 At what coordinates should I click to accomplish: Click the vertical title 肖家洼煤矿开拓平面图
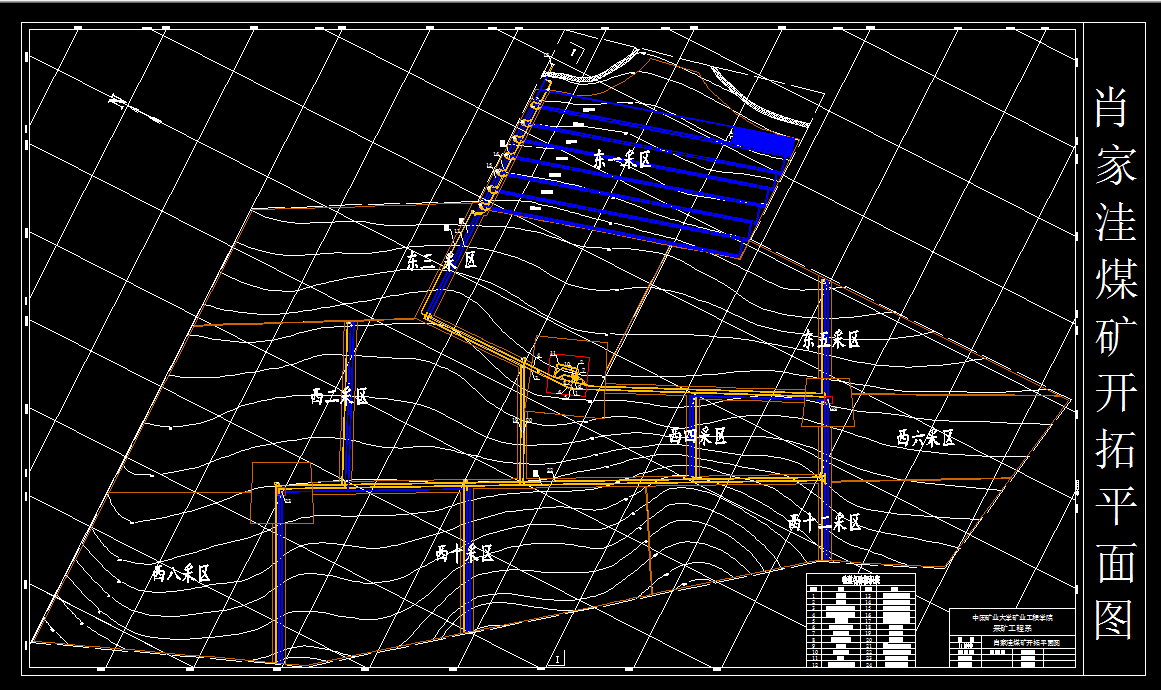[x=1115, y=363]
